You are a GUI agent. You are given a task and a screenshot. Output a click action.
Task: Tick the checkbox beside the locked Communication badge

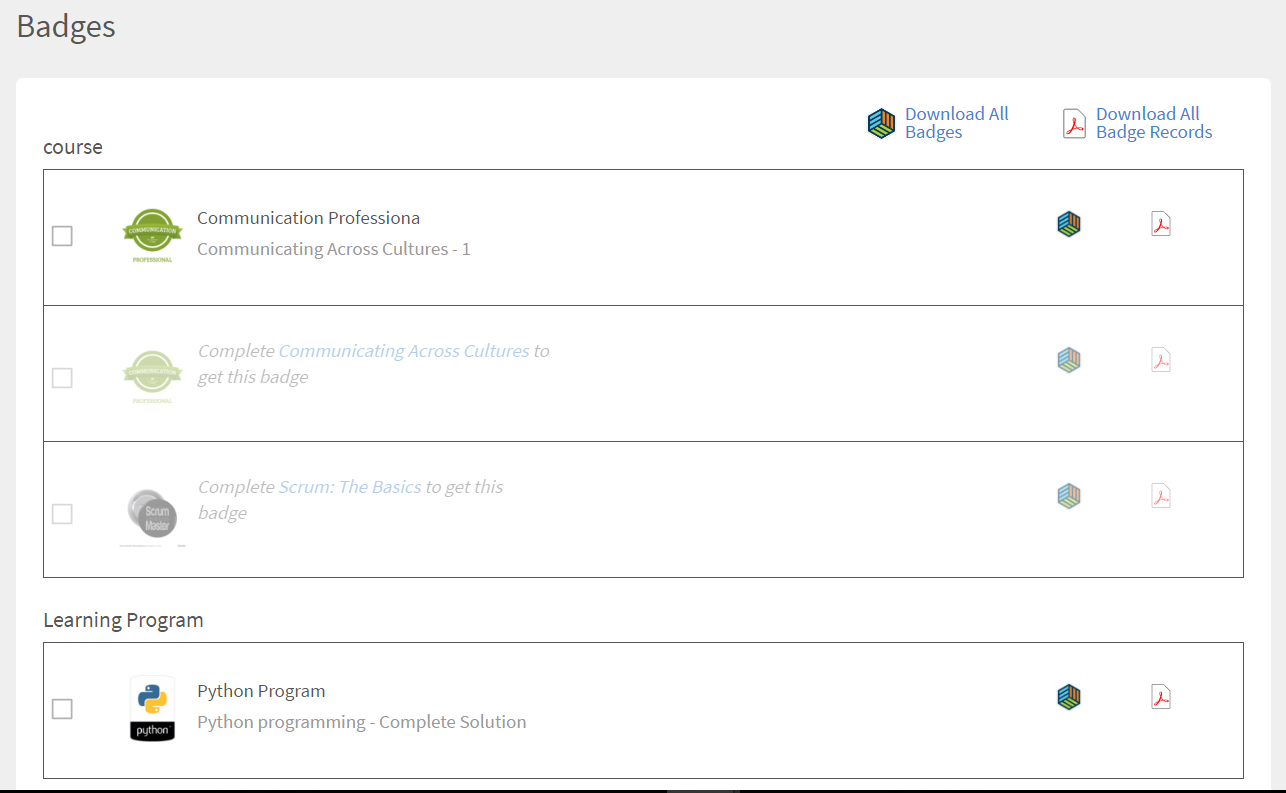click(62, 378)
